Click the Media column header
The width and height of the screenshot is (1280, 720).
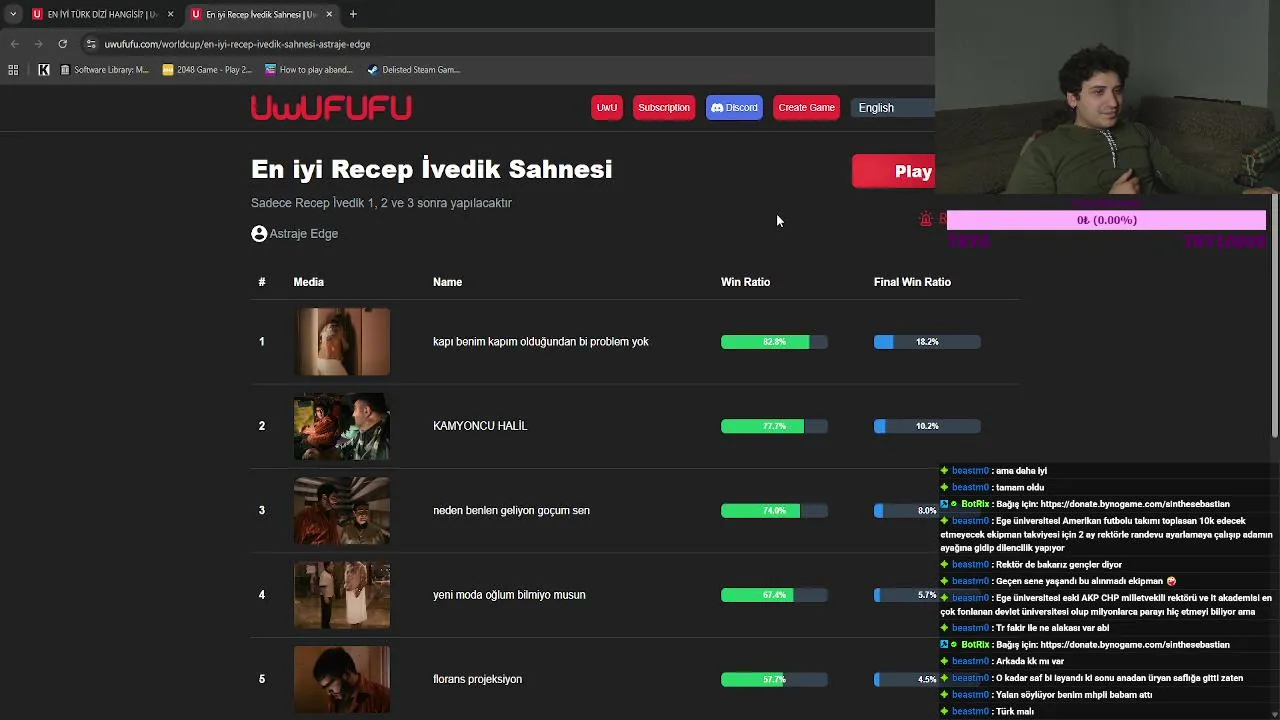pyautogui.click(x=308, y=282)
